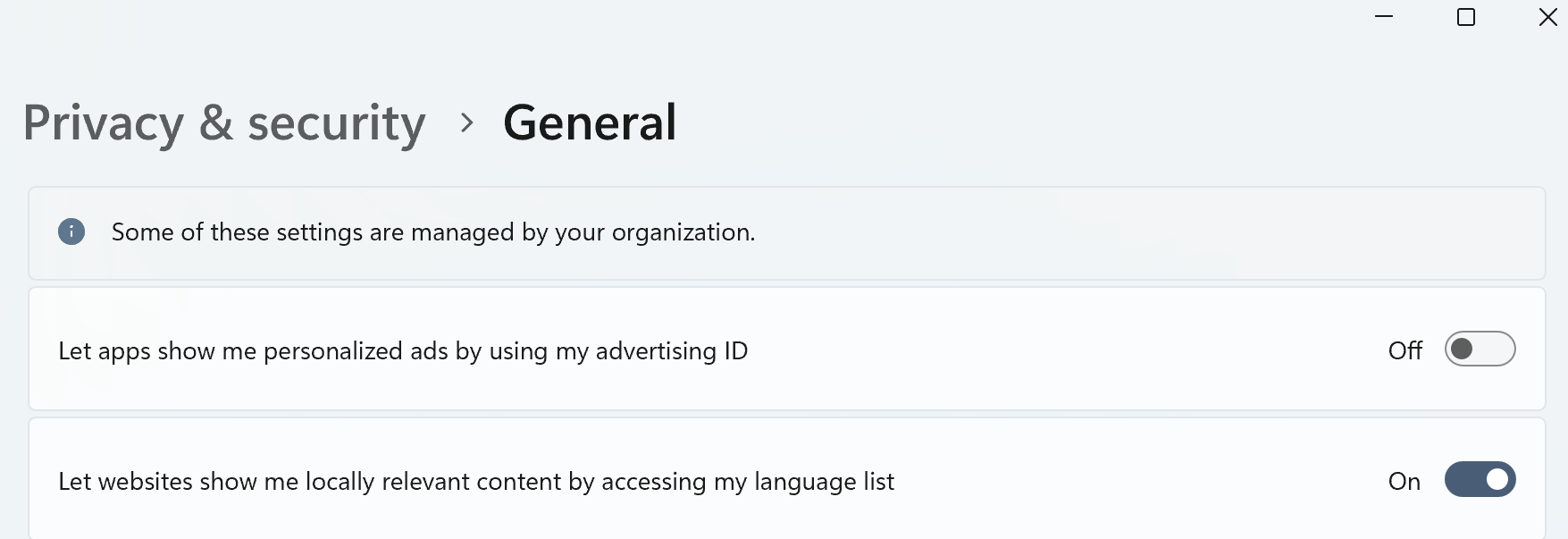This screenshot has height=539, width=1568.
Task: Disable the language list websites toggle
Action: click(x=1480, y=480)
